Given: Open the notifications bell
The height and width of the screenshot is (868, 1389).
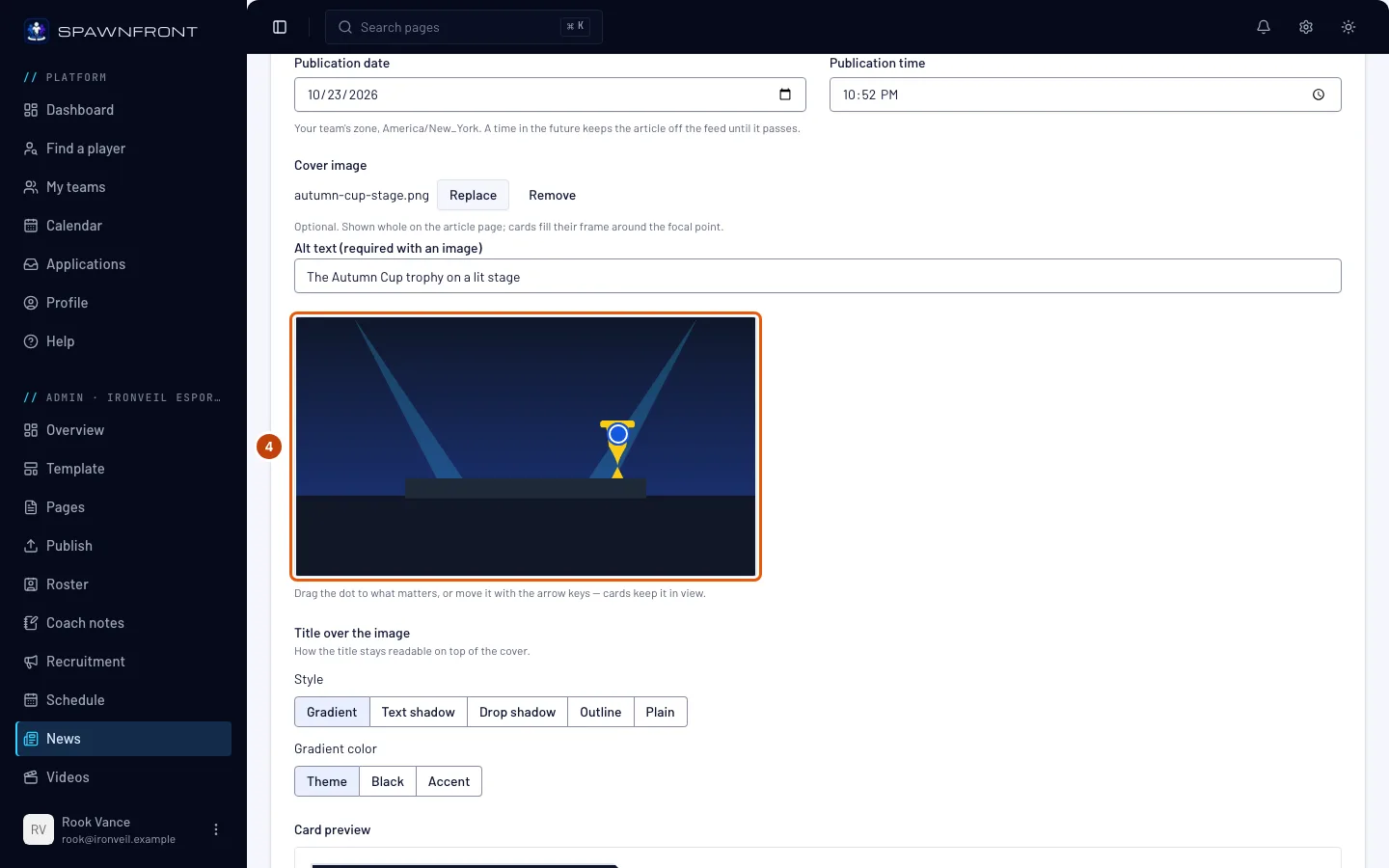Looking at the screenshot, I should (1264, 27).
